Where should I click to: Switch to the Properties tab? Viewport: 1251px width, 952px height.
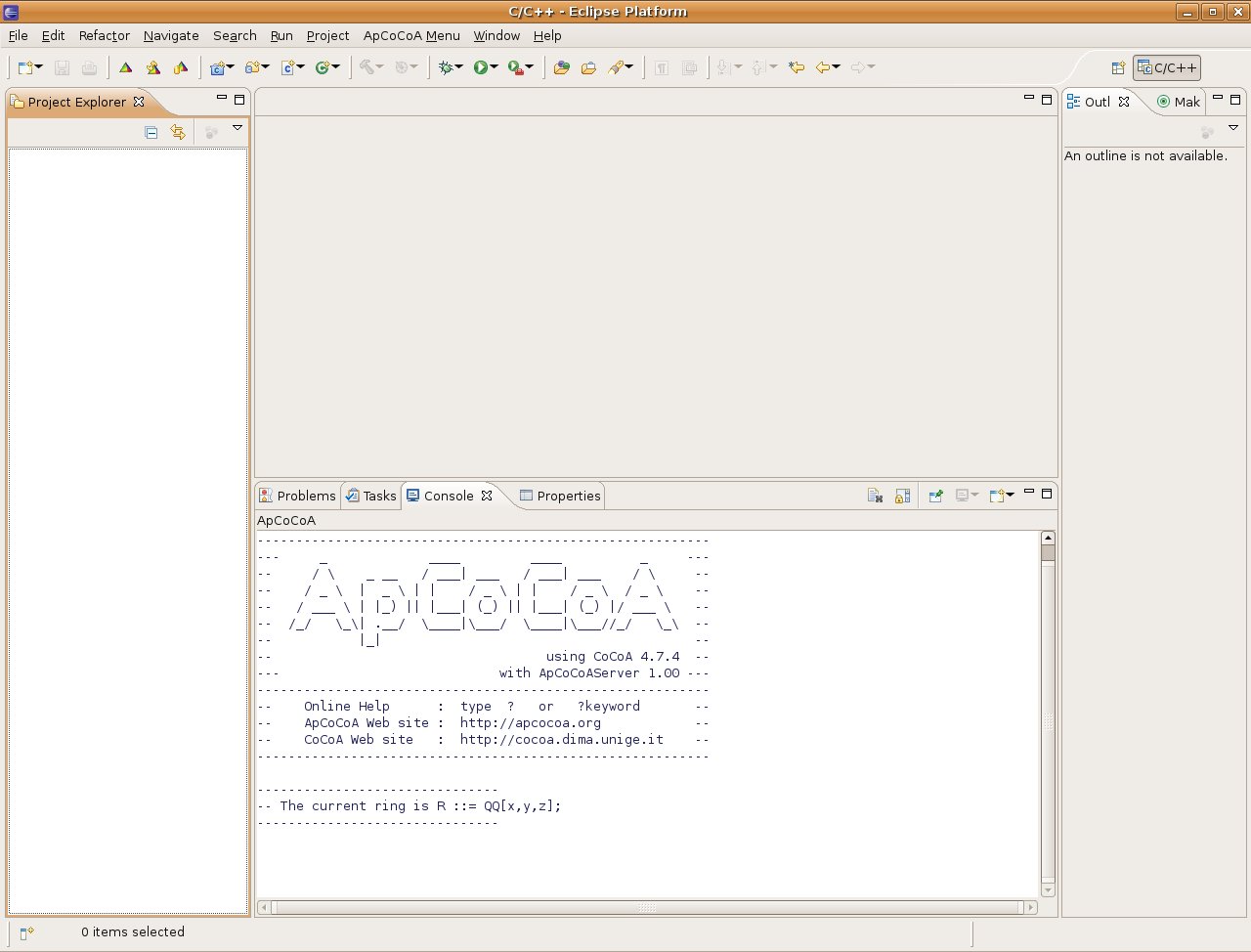click(560, 496)
